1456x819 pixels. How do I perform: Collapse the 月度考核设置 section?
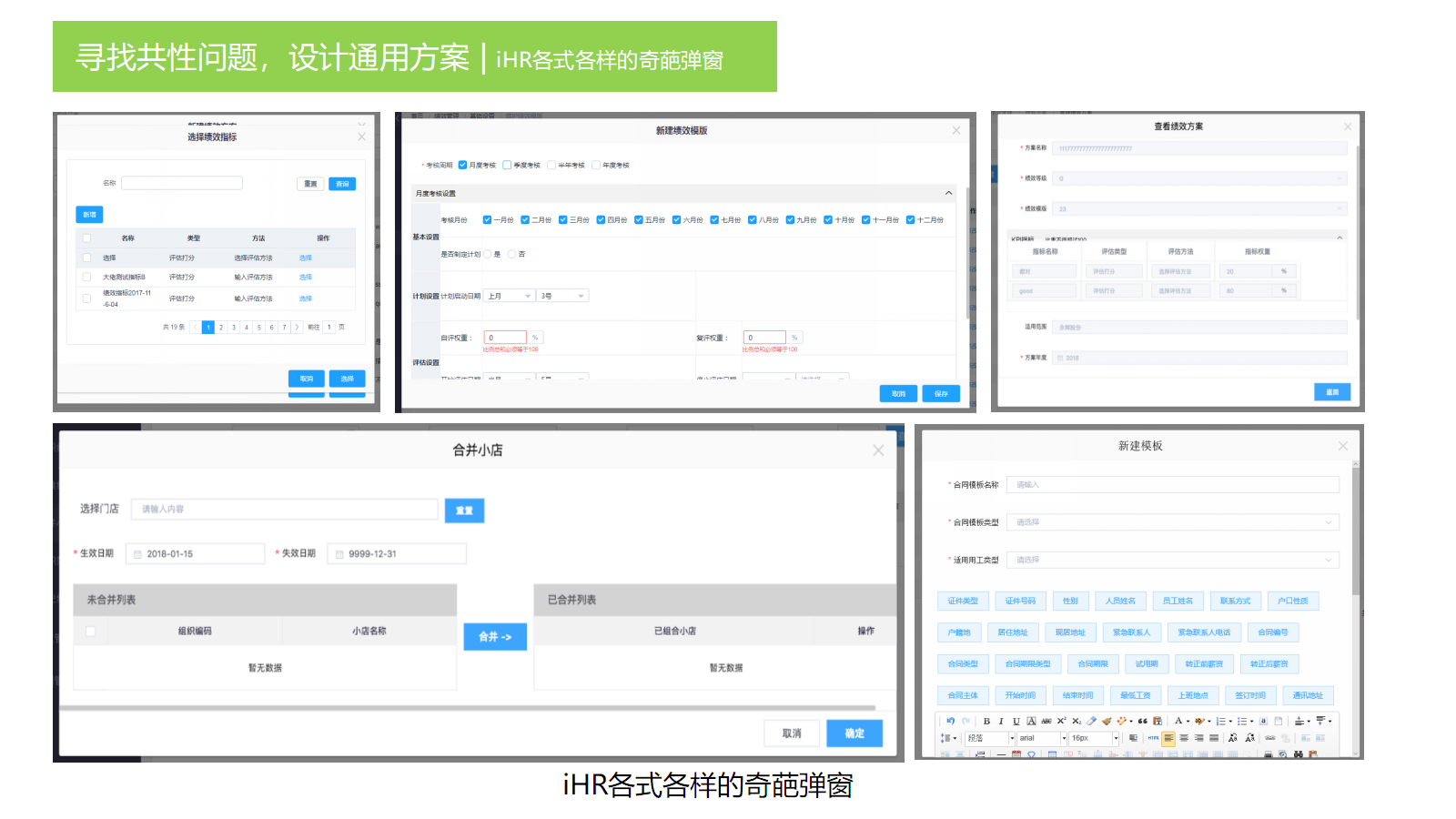(948, 193)
